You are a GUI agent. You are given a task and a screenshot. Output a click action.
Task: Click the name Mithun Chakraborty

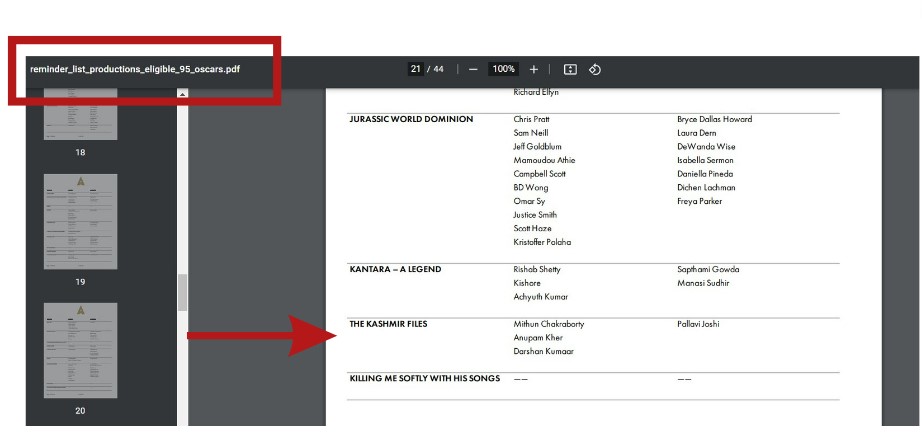click(x=548, y=324)
